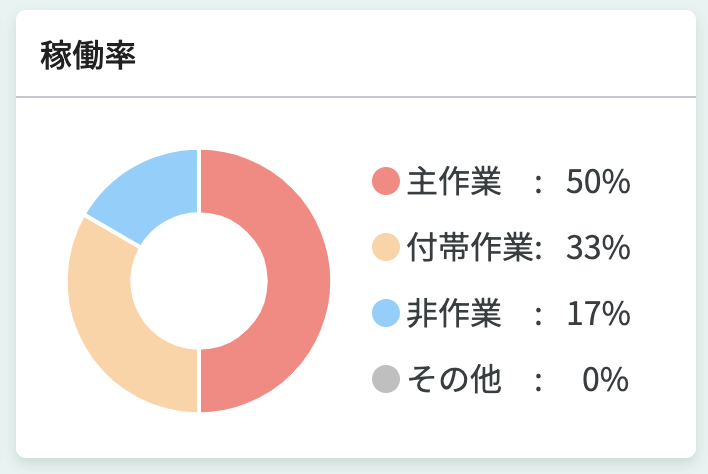Select the 17% value for 非作業

597,313
